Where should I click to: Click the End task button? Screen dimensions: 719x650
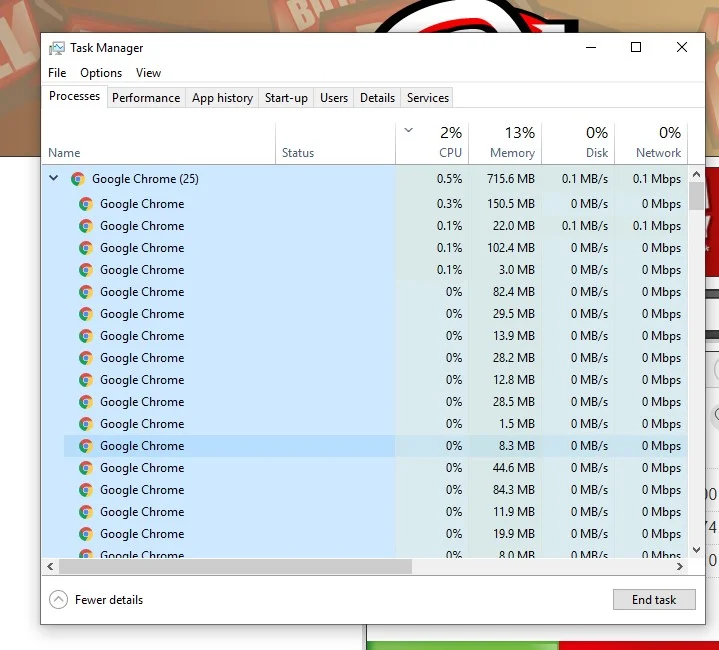click(x=654, y=600)
